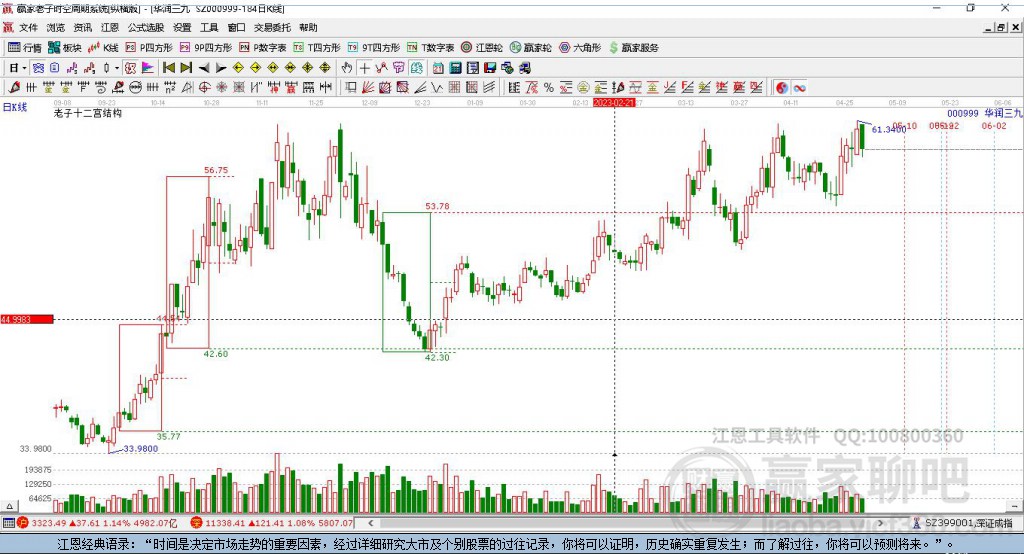Click the 53.78 price level label
Viewport: 1024px width, 554px height.
438,206
